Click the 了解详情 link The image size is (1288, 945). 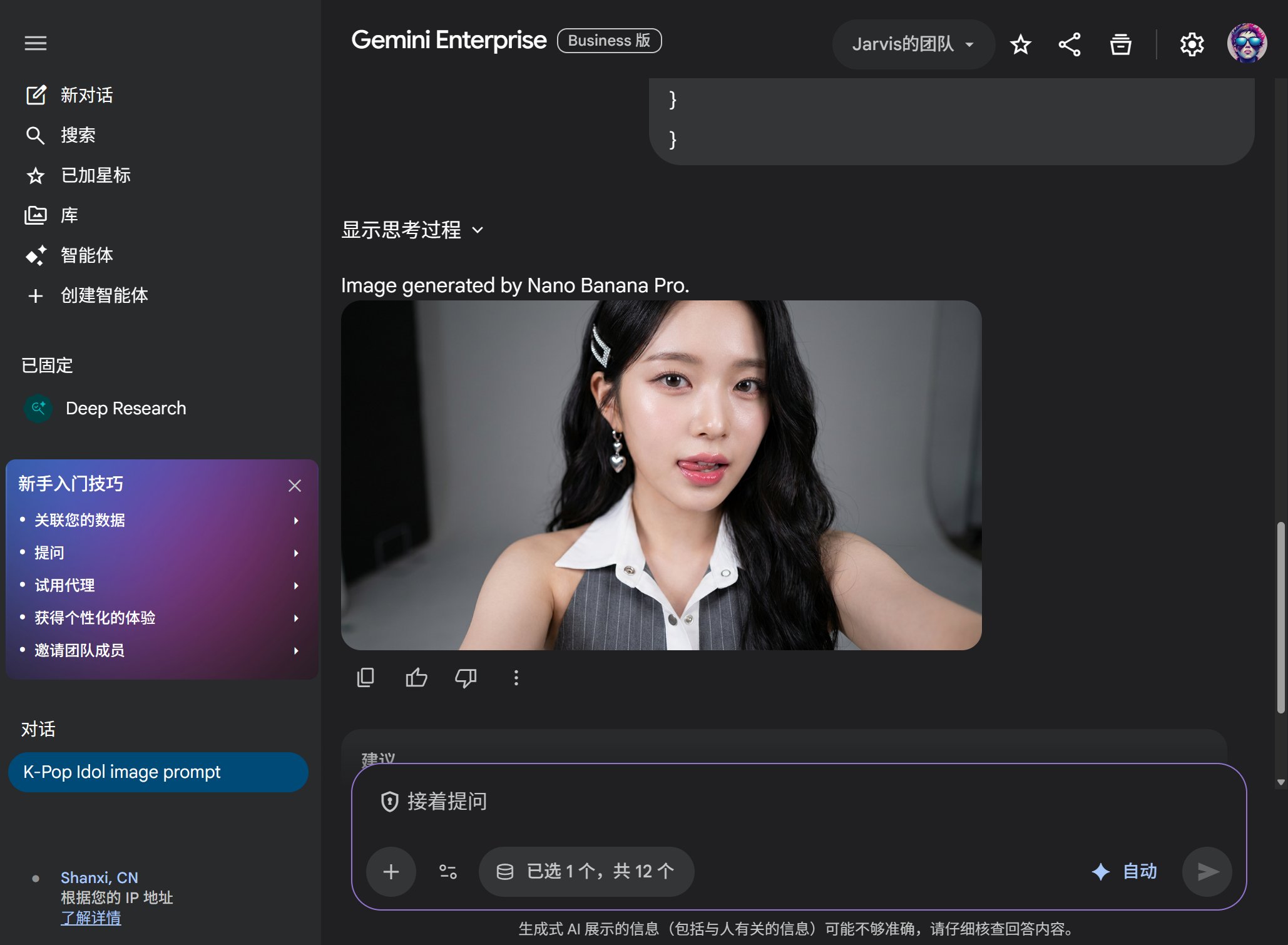pyautogui.click(x=91, y=918)
